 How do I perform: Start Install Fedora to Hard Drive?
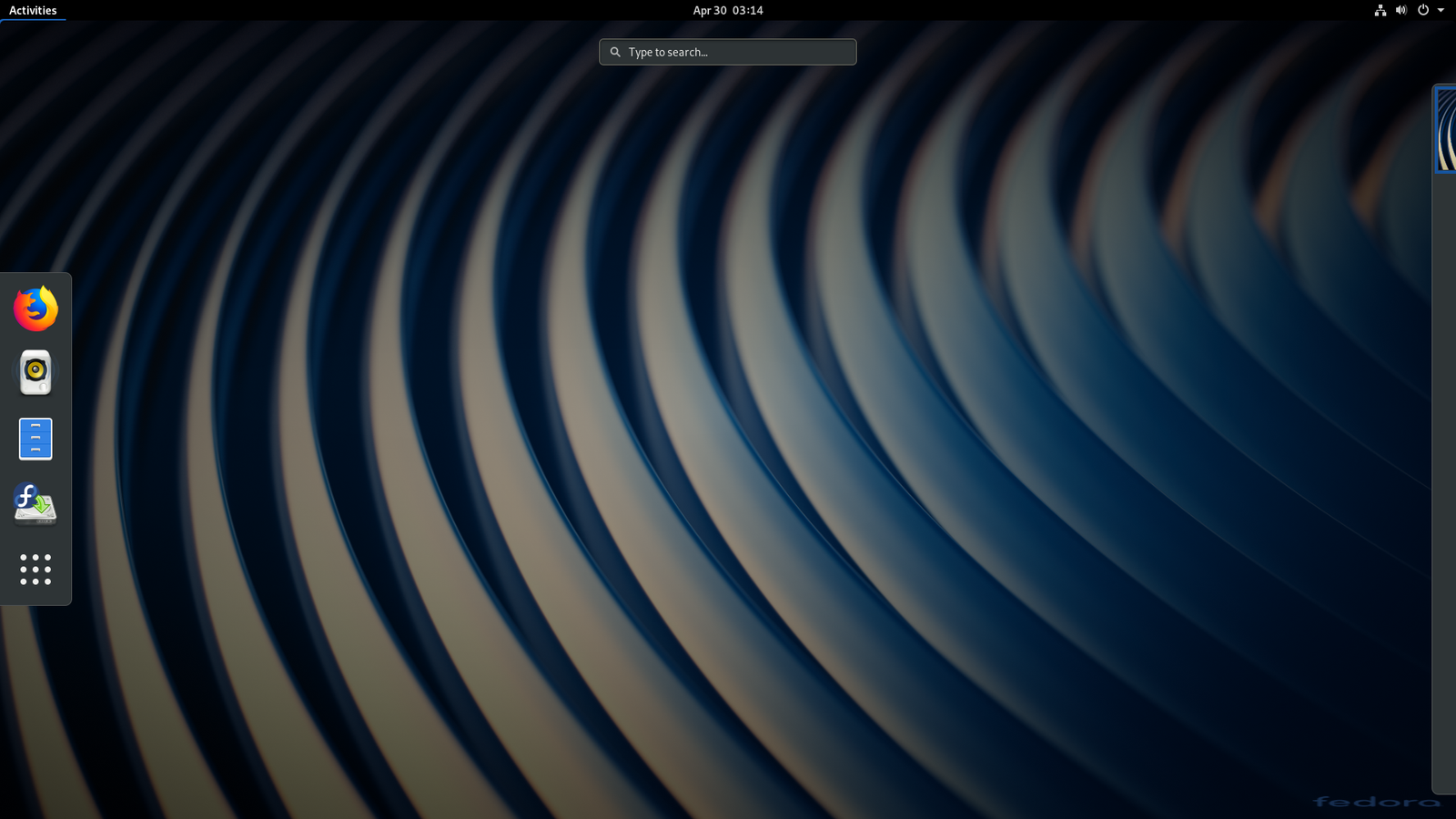click(x=35, y=503)
